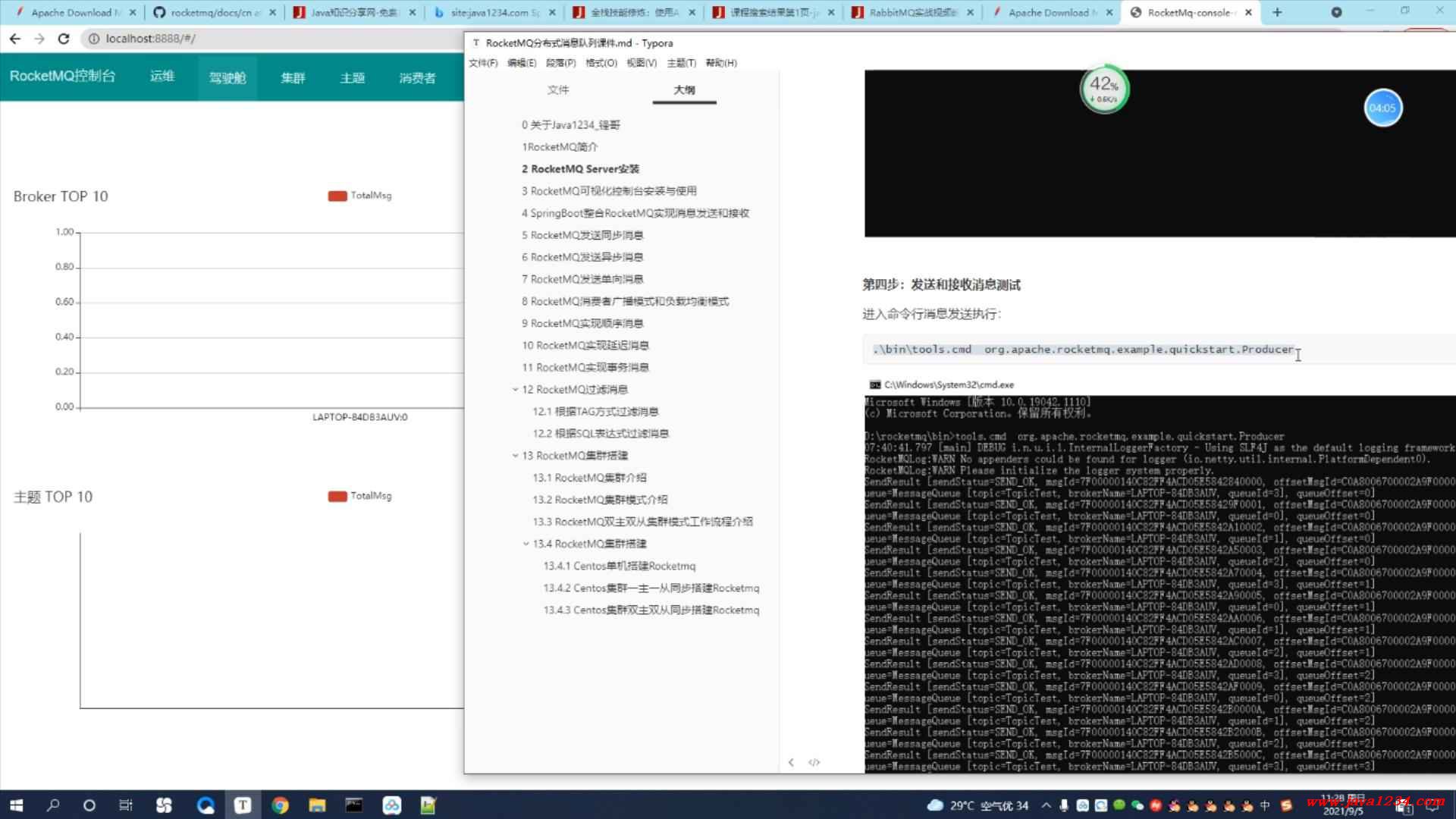Viewport: 1456px width, 819px height.
Task: Open Typora 段落(P) menu
Action: (561, 63)
